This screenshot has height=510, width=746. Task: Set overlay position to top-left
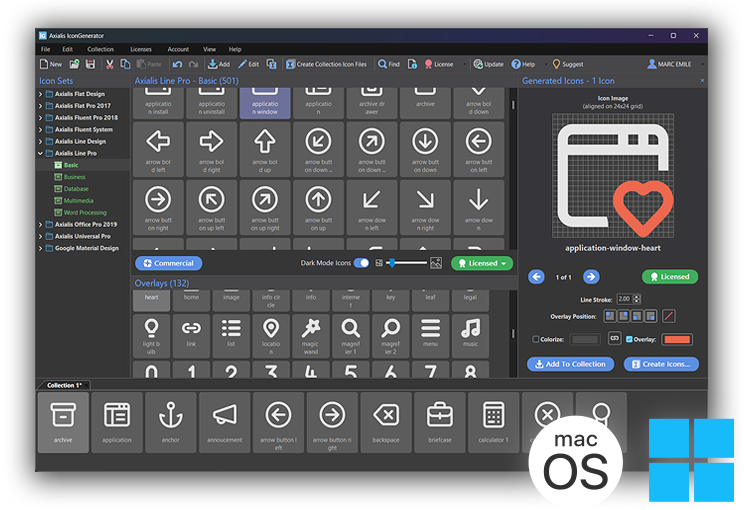click(610, 316)
